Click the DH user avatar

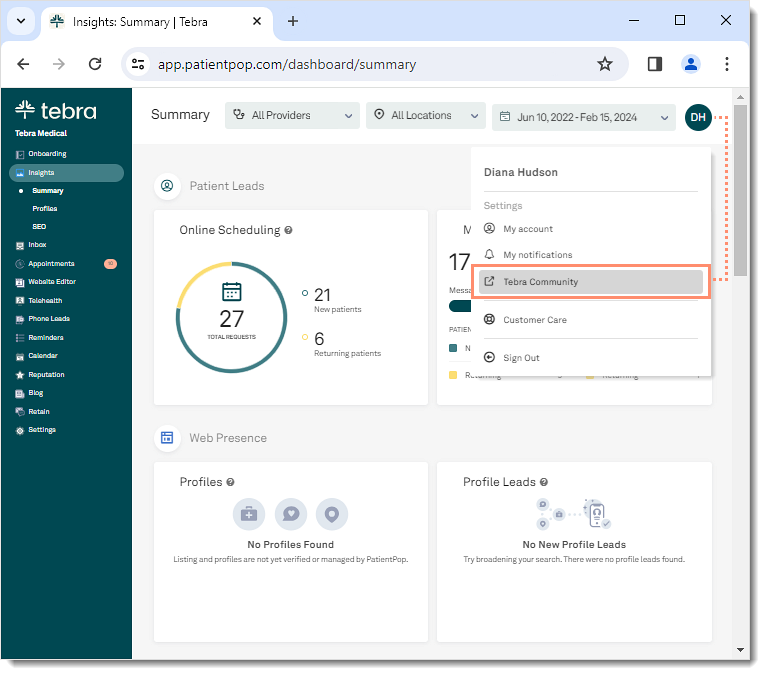[698, 118]
